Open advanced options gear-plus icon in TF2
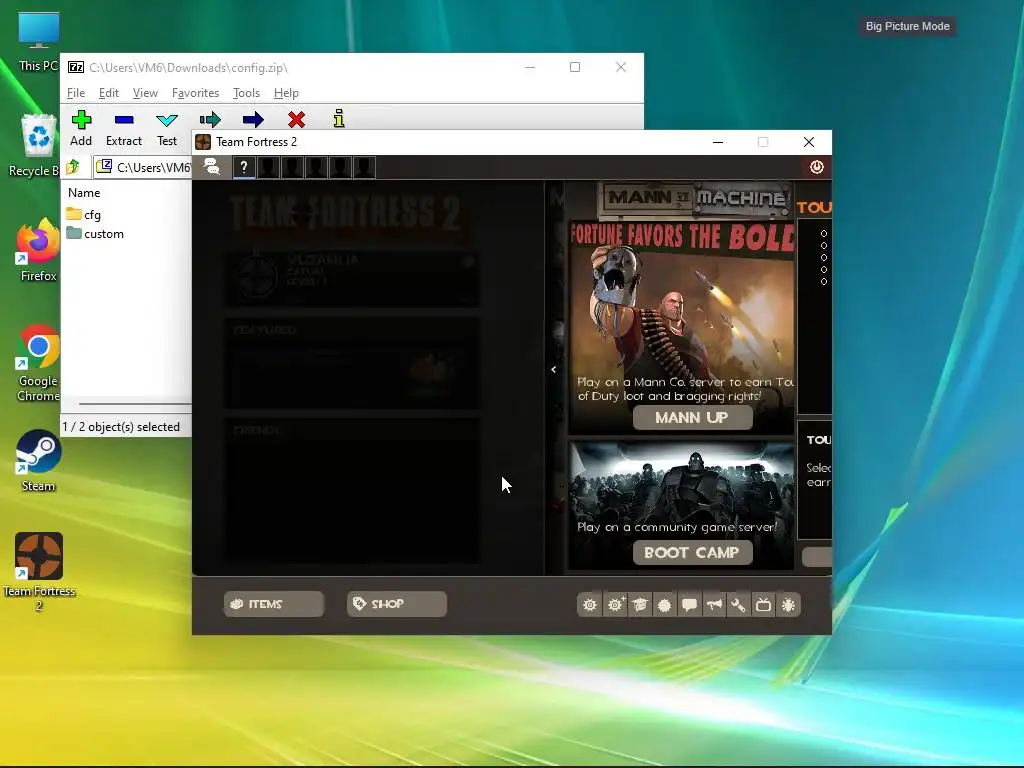Image resolution: width=1024 pixels, height=768 pixels. pos(615,605)
